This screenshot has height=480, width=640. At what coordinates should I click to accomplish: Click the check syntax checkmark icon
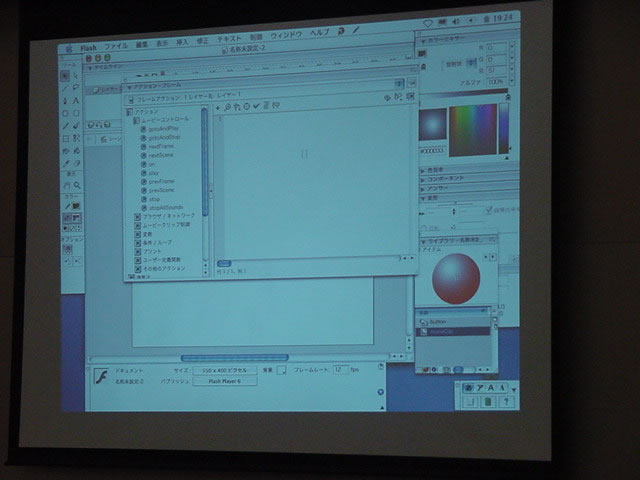[x=256, y=106]
